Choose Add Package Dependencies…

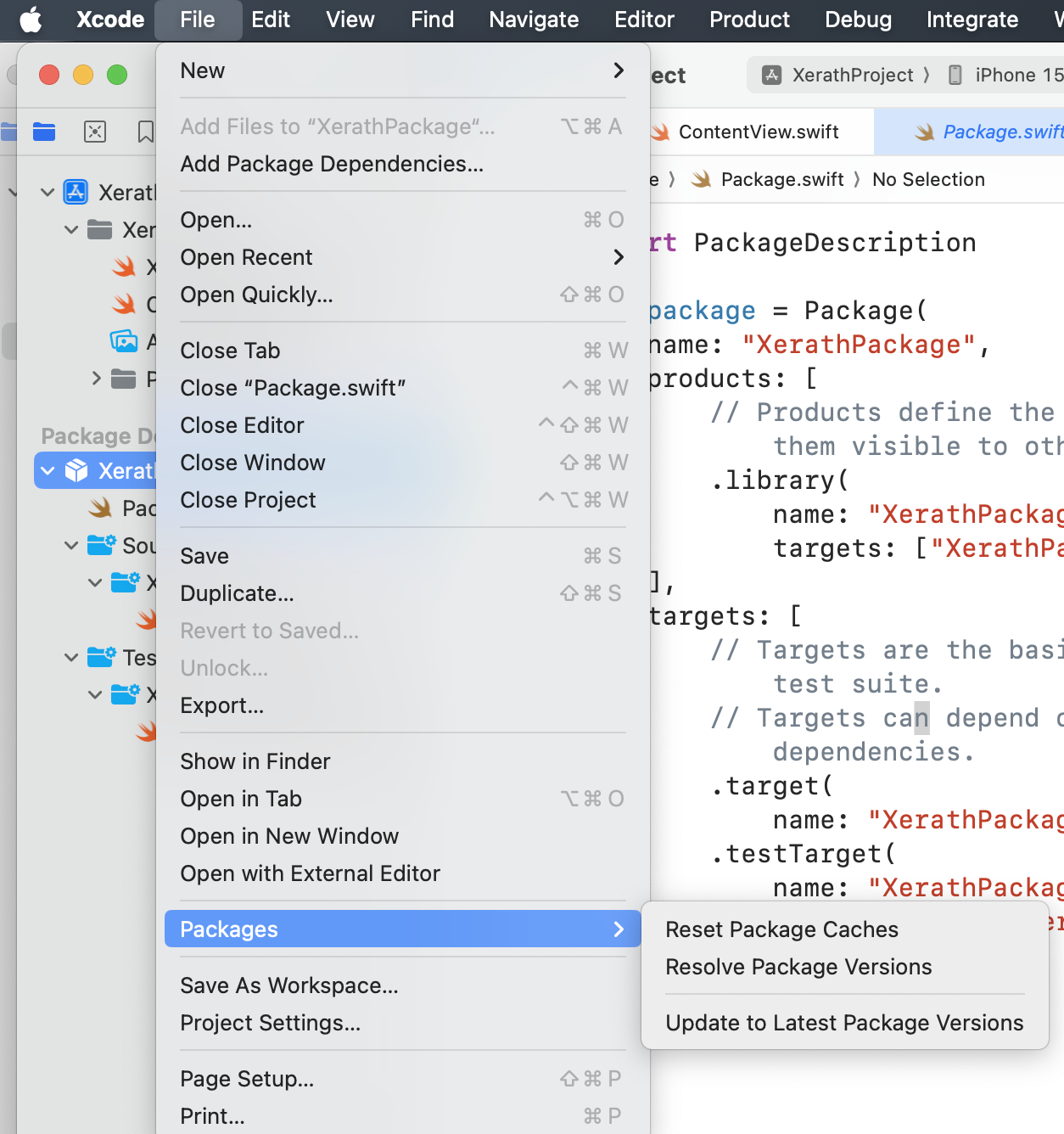coord(403,164)
